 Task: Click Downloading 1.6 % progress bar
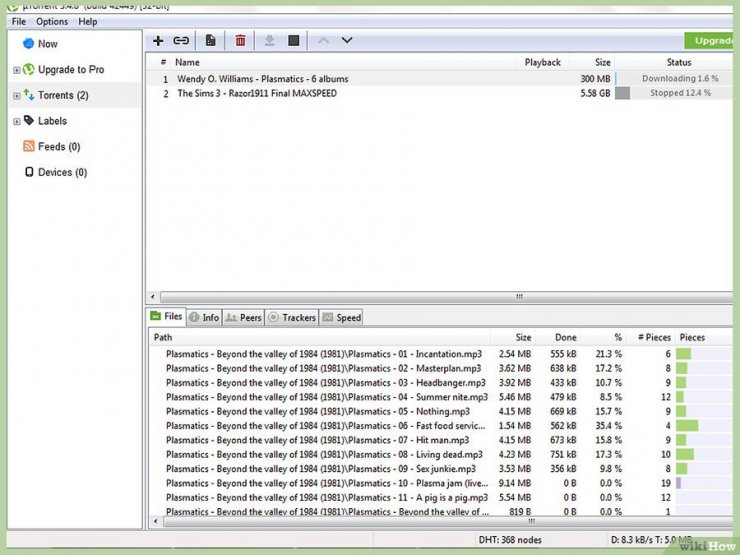[x=674, y=79]
